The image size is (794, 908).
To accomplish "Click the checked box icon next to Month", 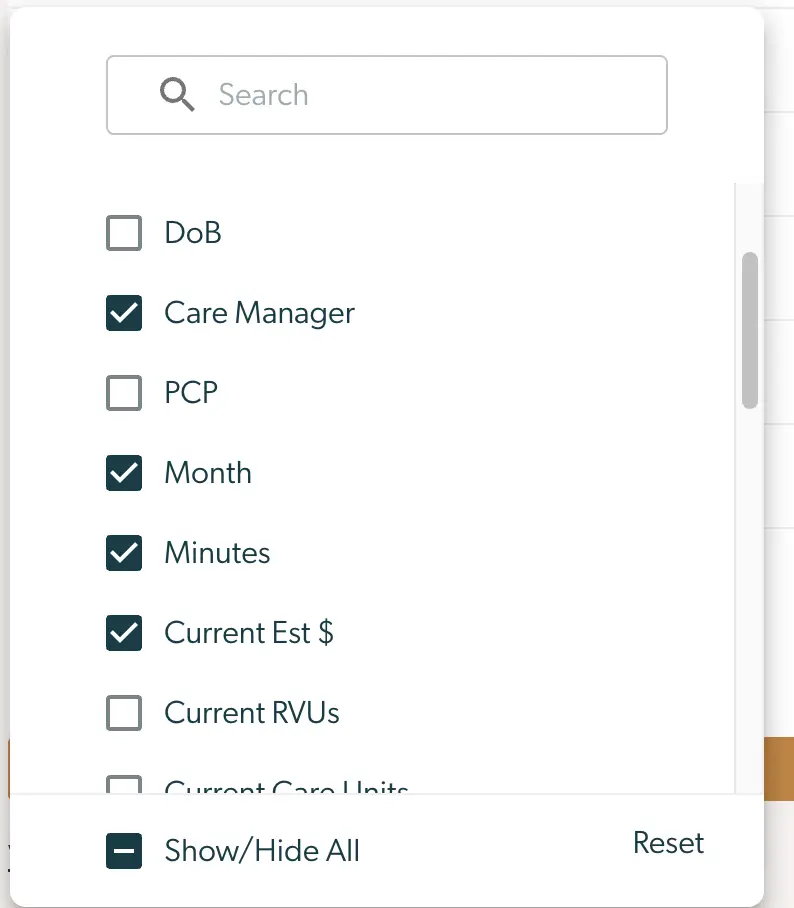I will click(124, 473).
